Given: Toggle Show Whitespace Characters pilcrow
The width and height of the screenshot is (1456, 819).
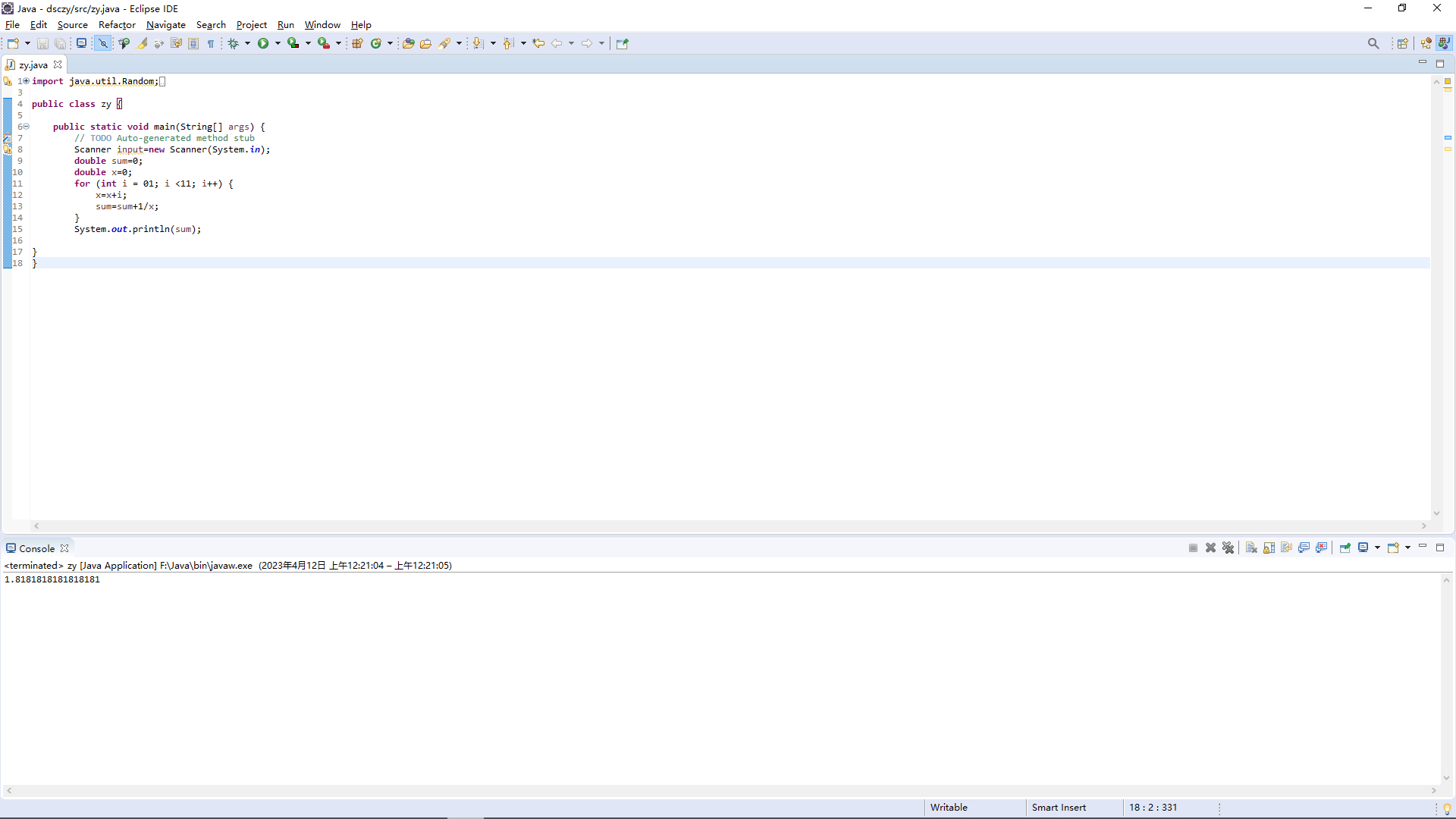Looking at the screenshot, I should pos(211,43).
